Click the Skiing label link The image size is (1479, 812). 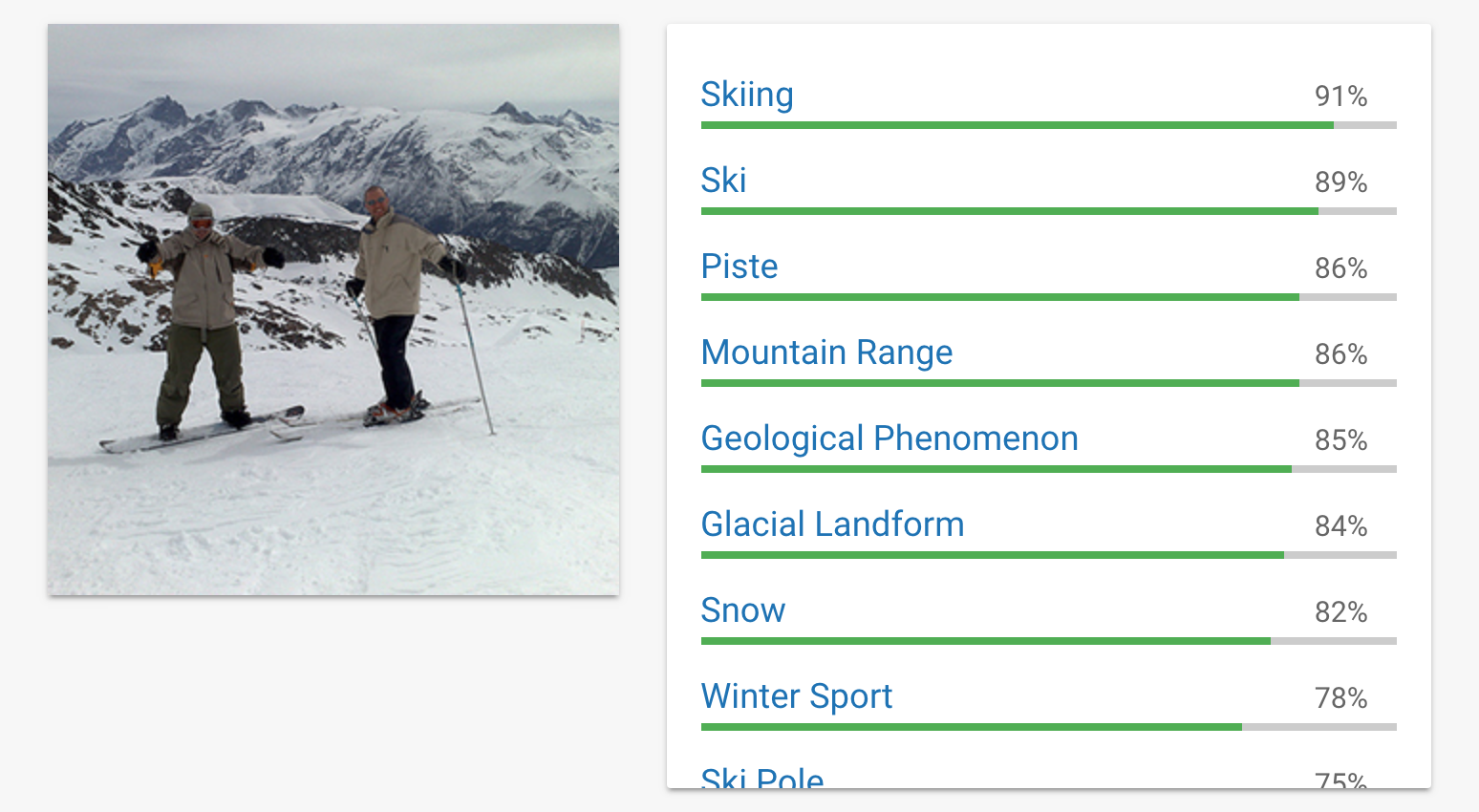click(x=747, y=95)
